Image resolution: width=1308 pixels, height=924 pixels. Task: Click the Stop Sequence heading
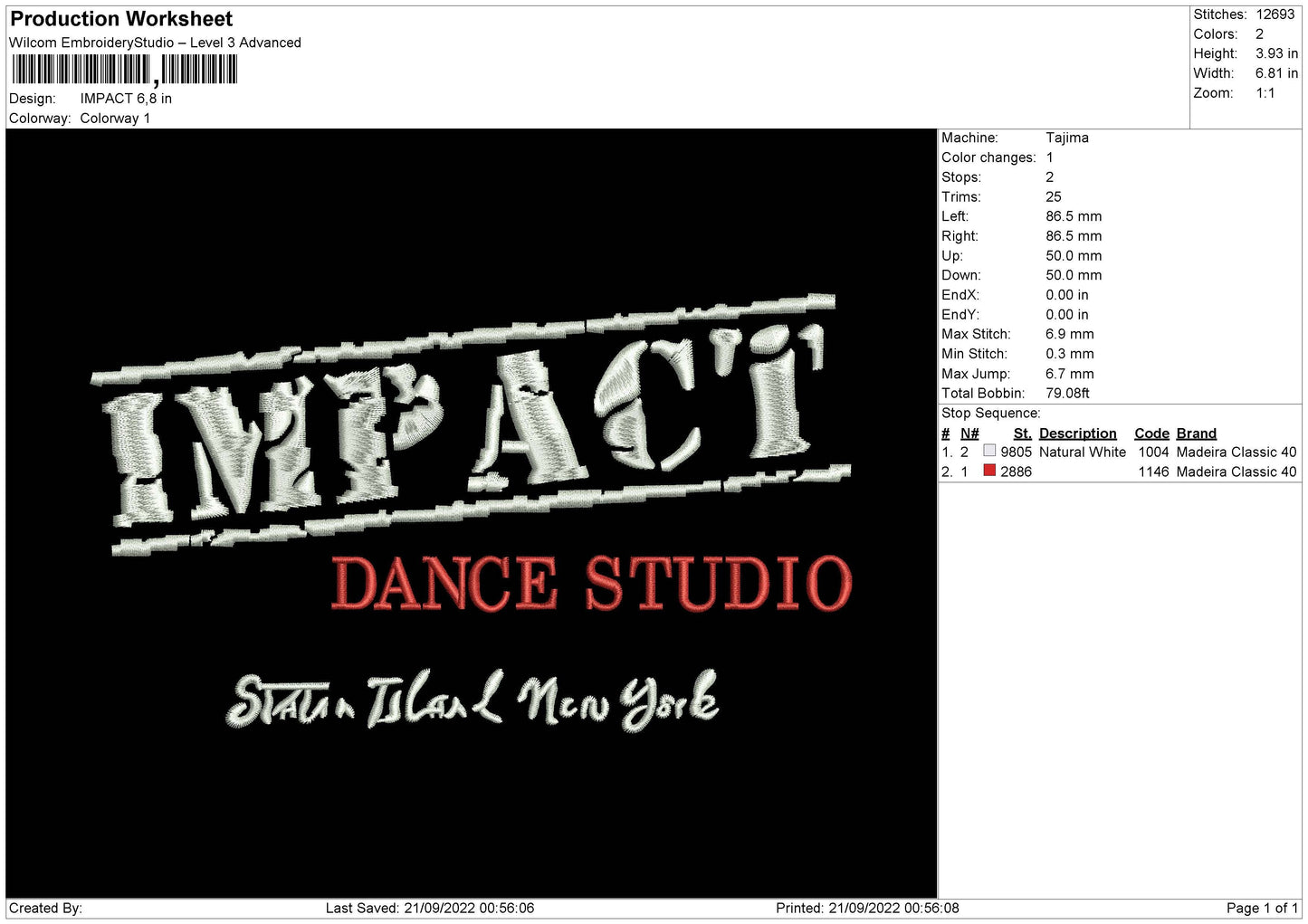click(x=991, y=414)
